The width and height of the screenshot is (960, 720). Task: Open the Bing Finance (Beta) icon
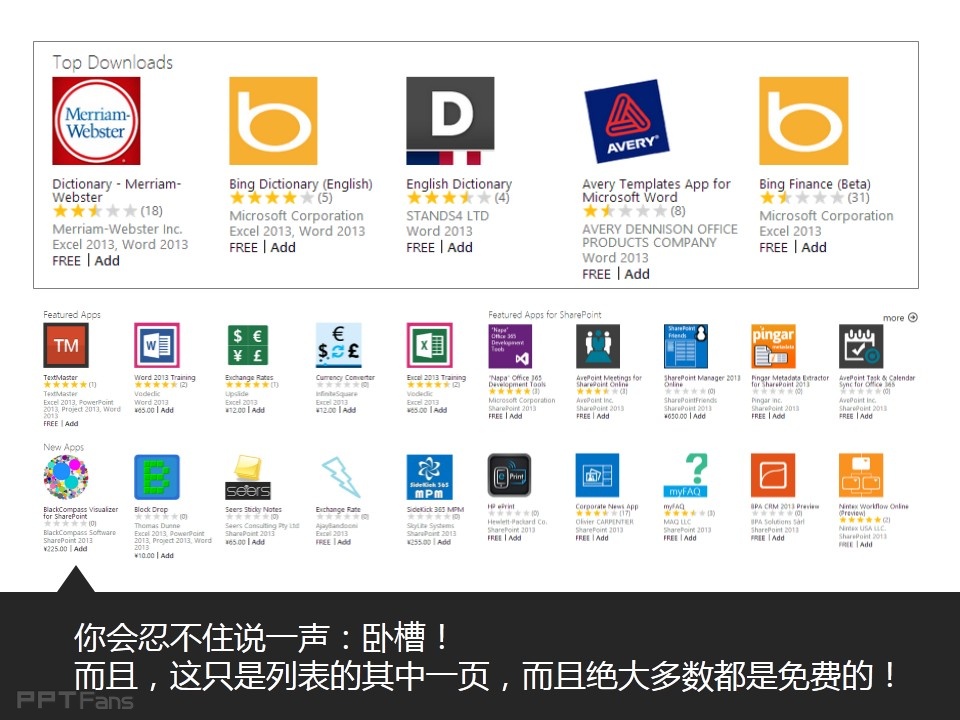[803, 121]
